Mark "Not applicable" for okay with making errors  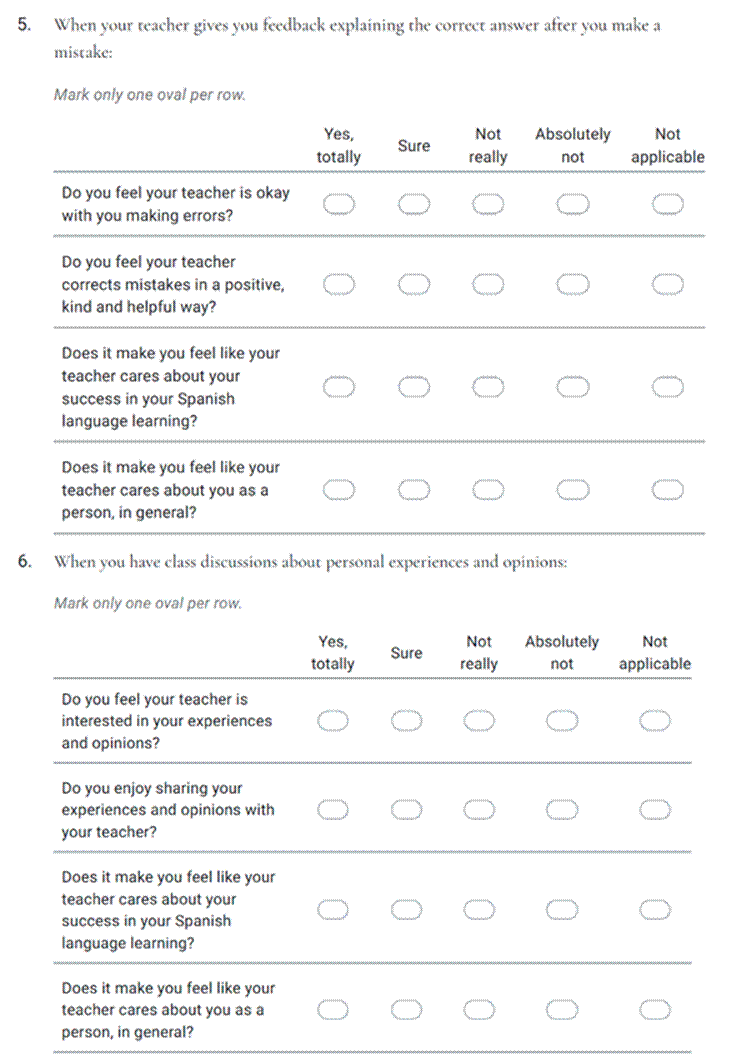coord(667,205)
